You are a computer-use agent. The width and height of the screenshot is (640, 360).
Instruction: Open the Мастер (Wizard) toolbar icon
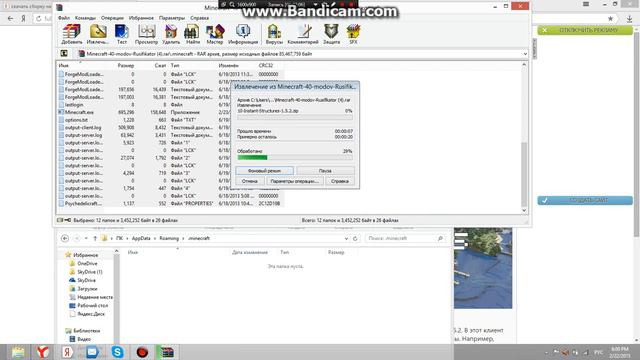coord(215,34)
